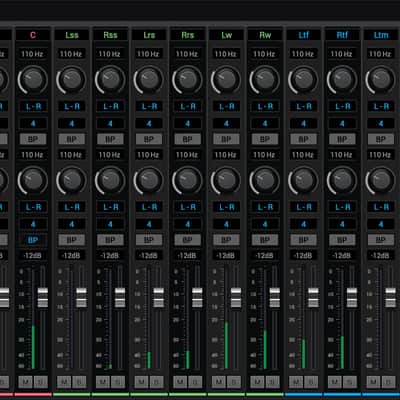This screenshot has height=400, width=400.
Task: Toggle second-filter BP button on Rrs channel
Action: (188, 240)
